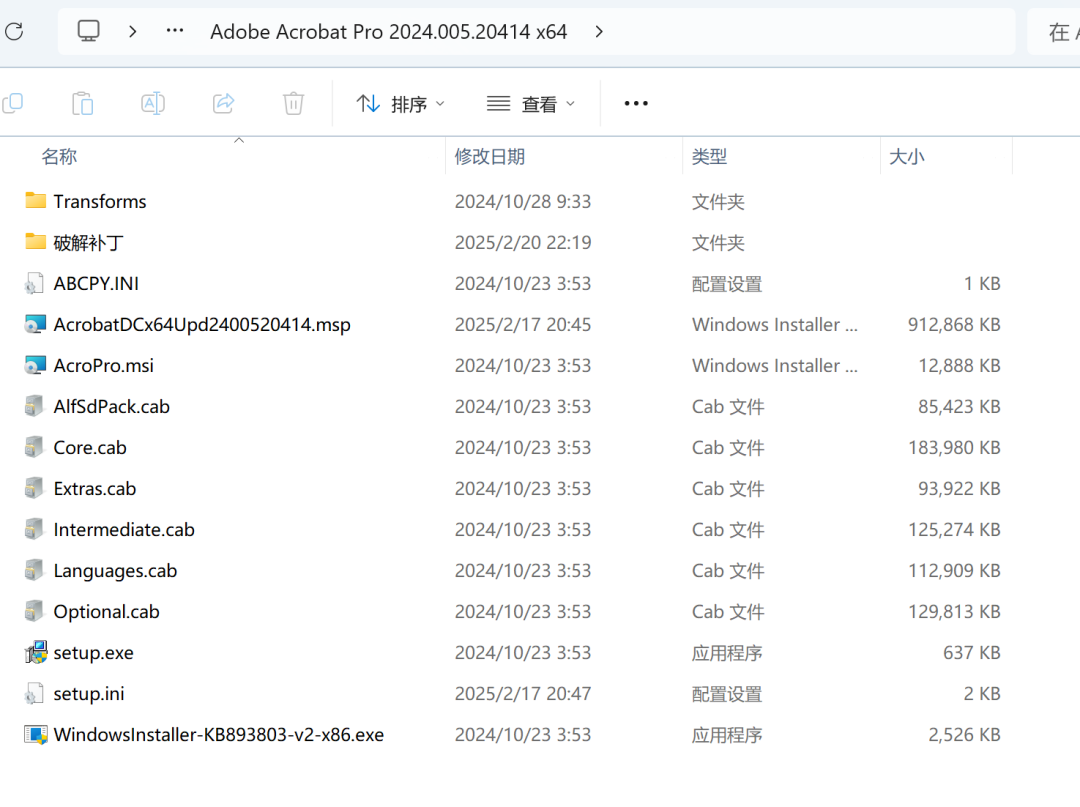The height and width of the screenshot is (807, 1080).
Task: Show hidden path via ellipsis in address bar
Action: [x=175, y=31]
